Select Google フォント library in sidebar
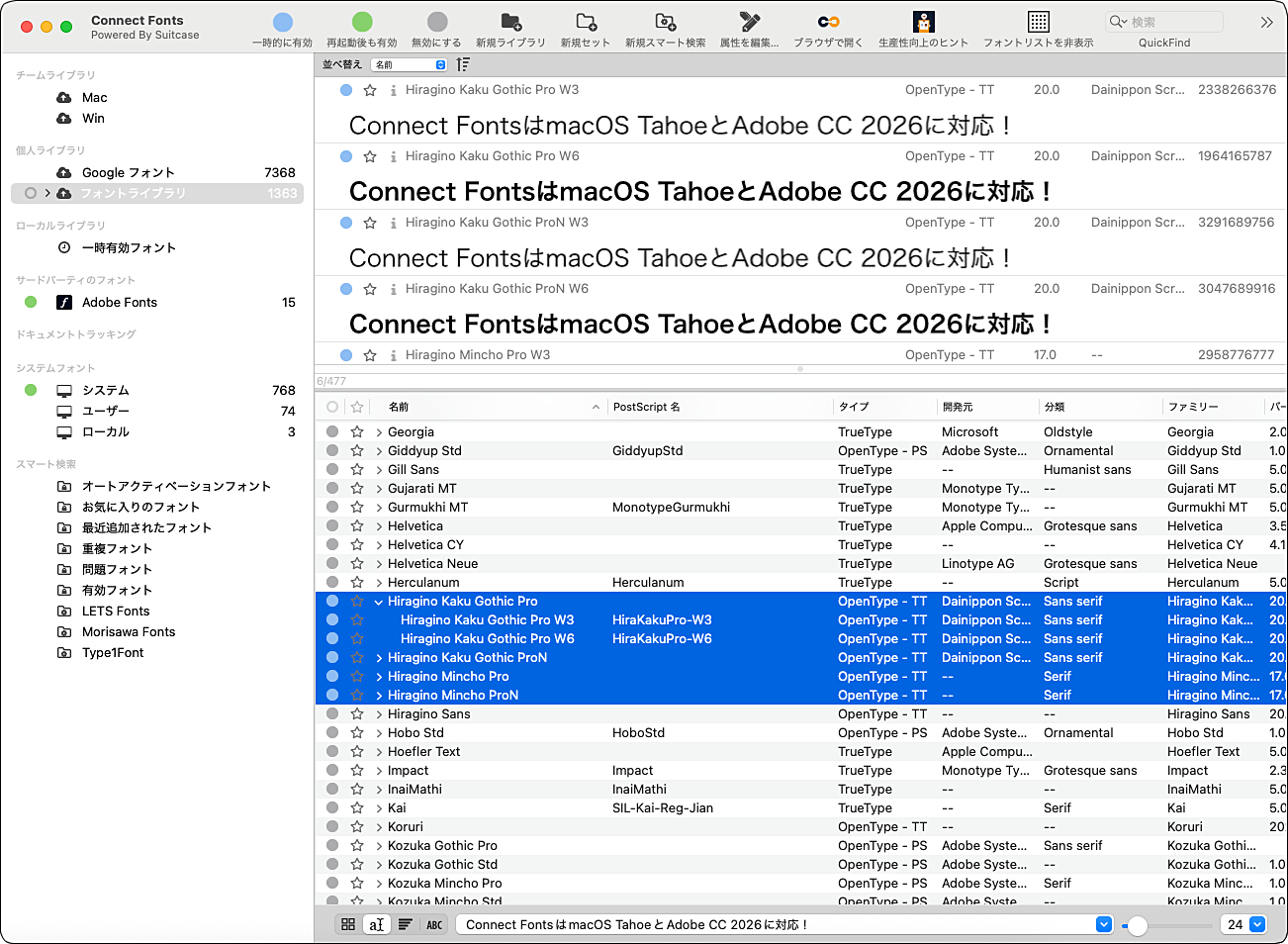This screenshot has height=944, width=1288. point(128,172)
